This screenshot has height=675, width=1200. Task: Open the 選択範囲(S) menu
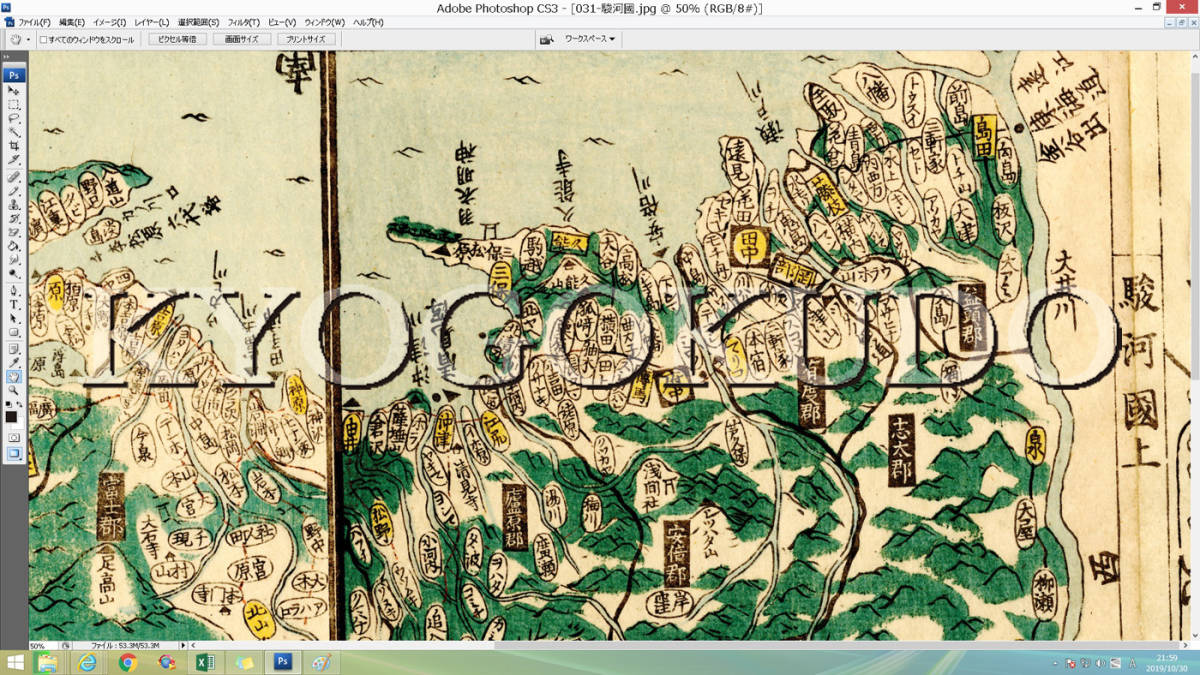point(199,21)
